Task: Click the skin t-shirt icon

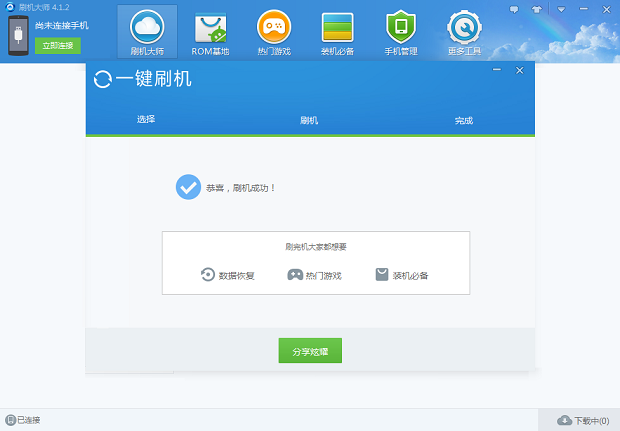Action: 538,8
